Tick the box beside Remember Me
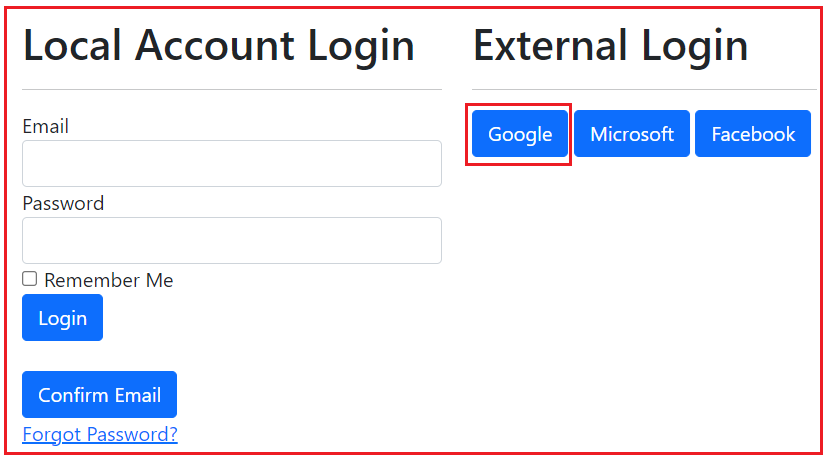Viewport: 827px width, 461px height. (x=30, y=279)
